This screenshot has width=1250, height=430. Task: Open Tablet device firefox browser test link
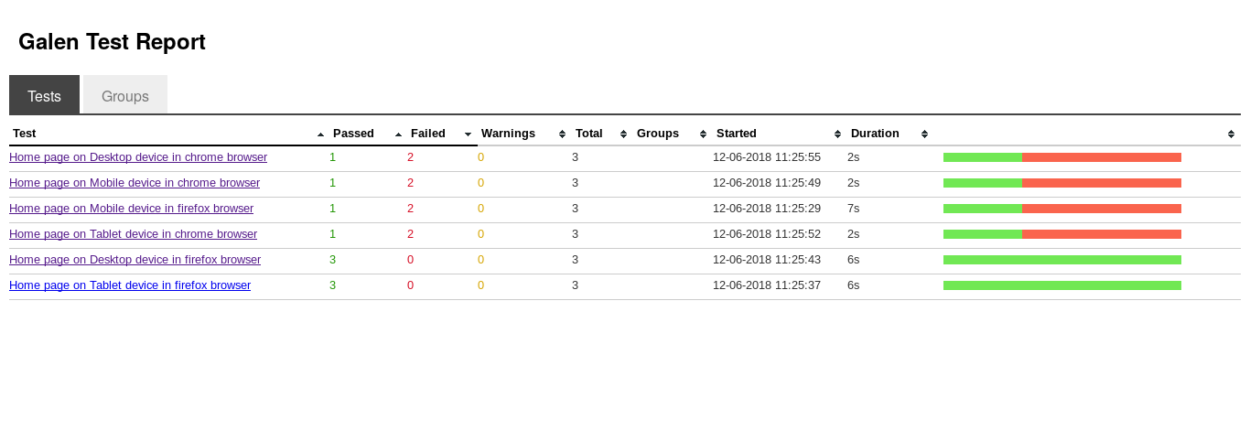[130, 285]
